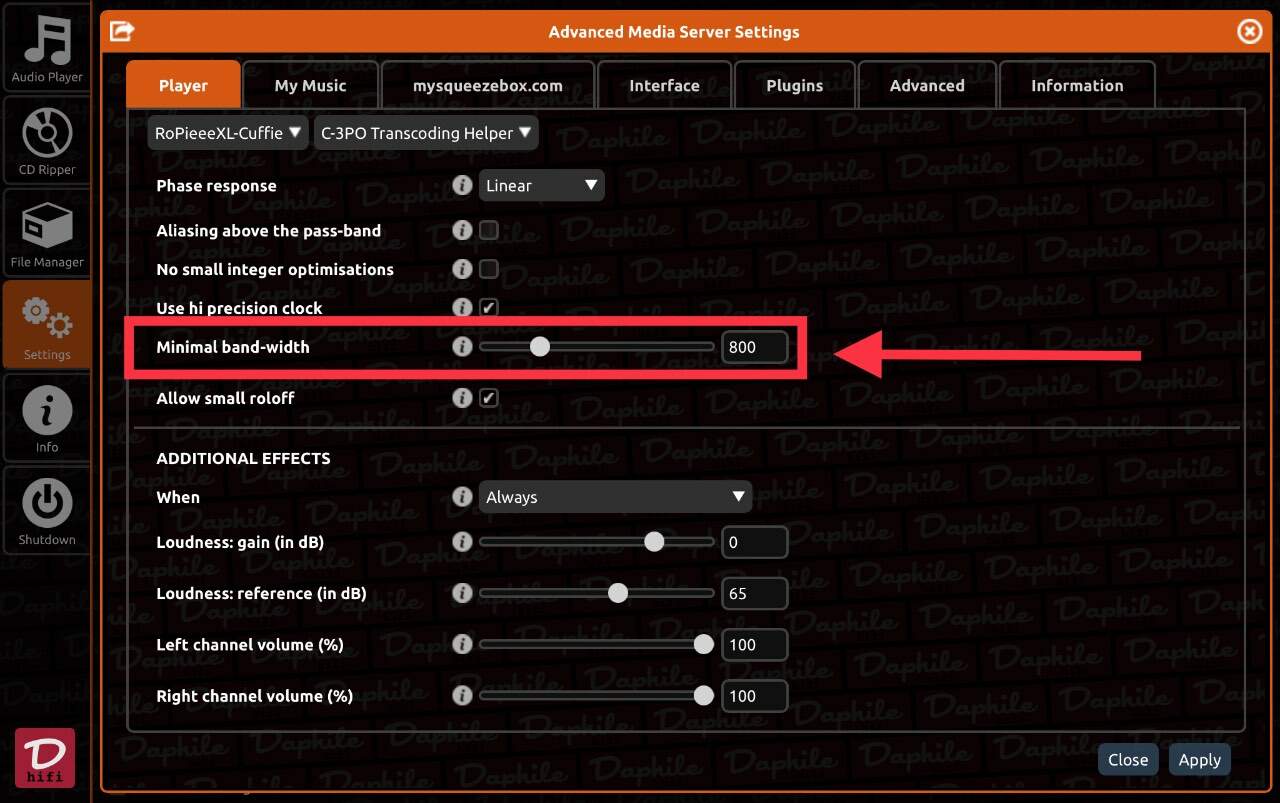This screenshot has height=803, width=1280.
Task: Click the Loudness reference slider handle
Action: click(618, 593)
